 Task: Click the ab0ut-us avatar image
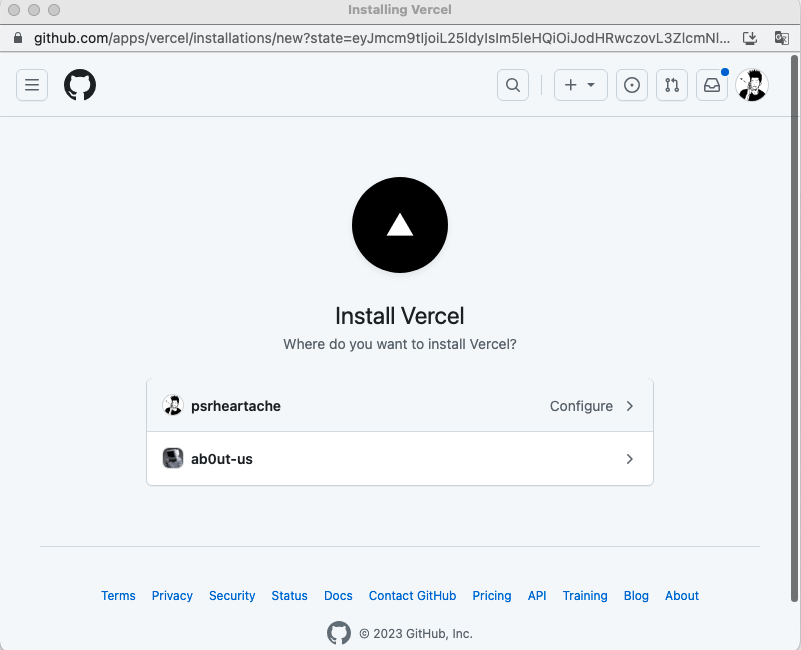[173, 458]
